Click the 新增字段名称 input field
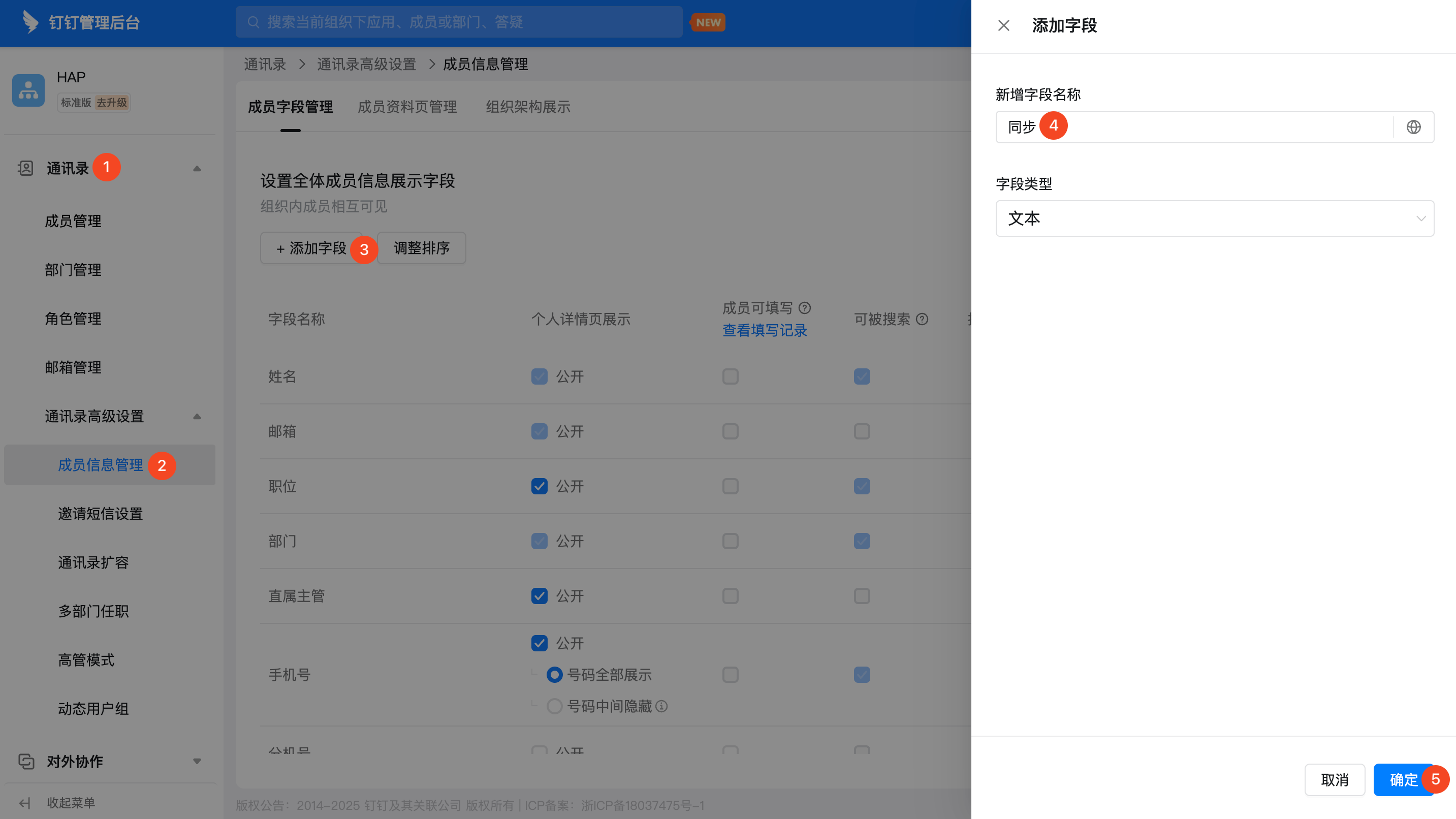1456x819 pixels. [x=1215, y=127]
